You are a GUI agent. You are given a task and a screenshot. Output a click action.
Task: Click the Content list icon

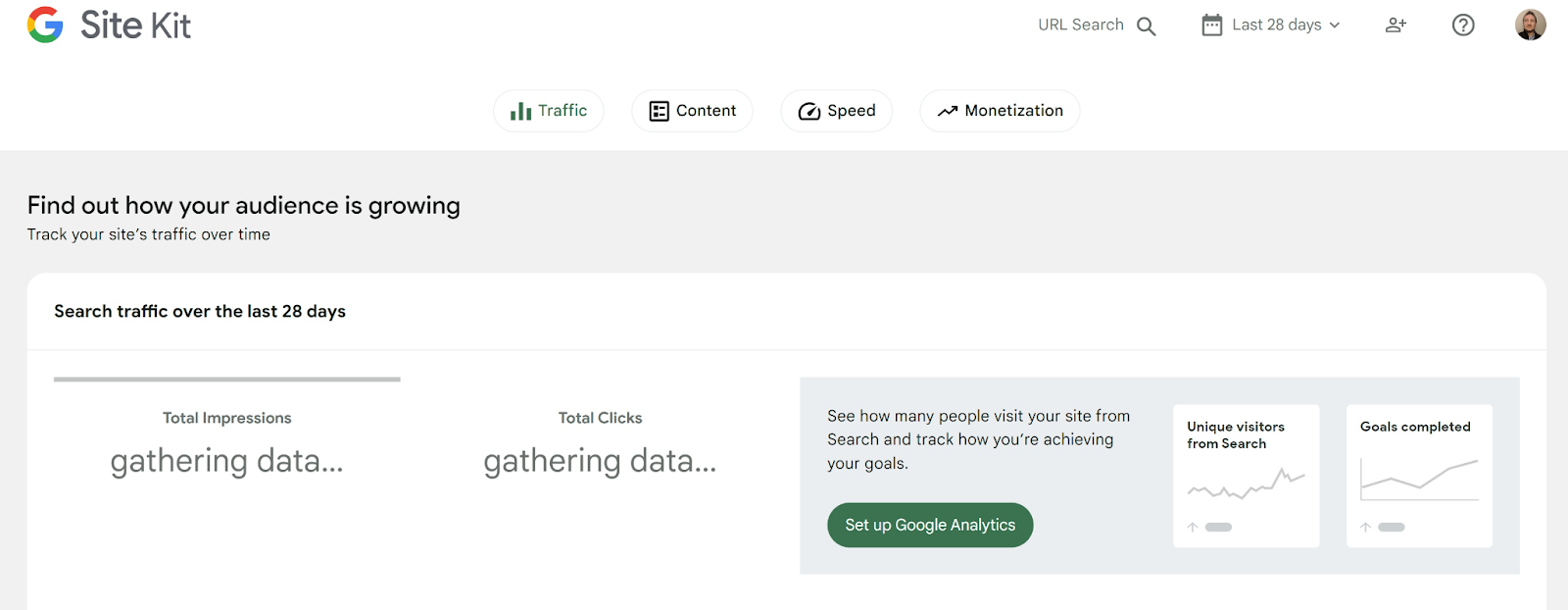click(x=660, y=111)
